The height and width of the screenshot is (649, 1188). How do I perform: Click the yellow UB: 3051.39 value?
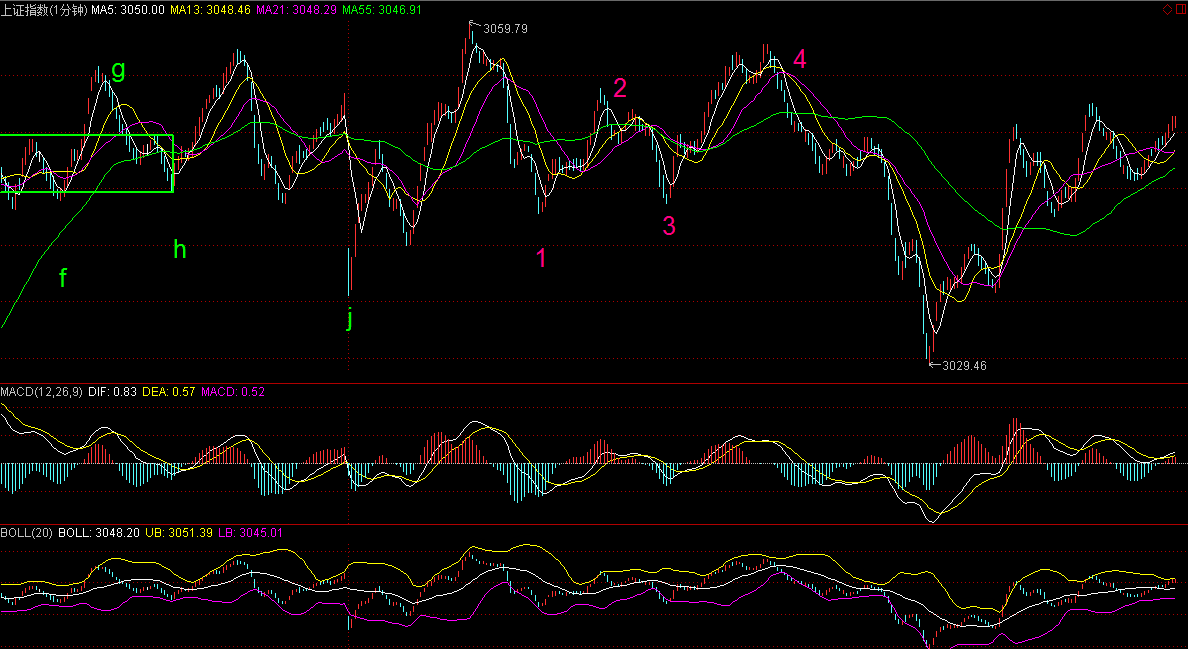point(179,532)
